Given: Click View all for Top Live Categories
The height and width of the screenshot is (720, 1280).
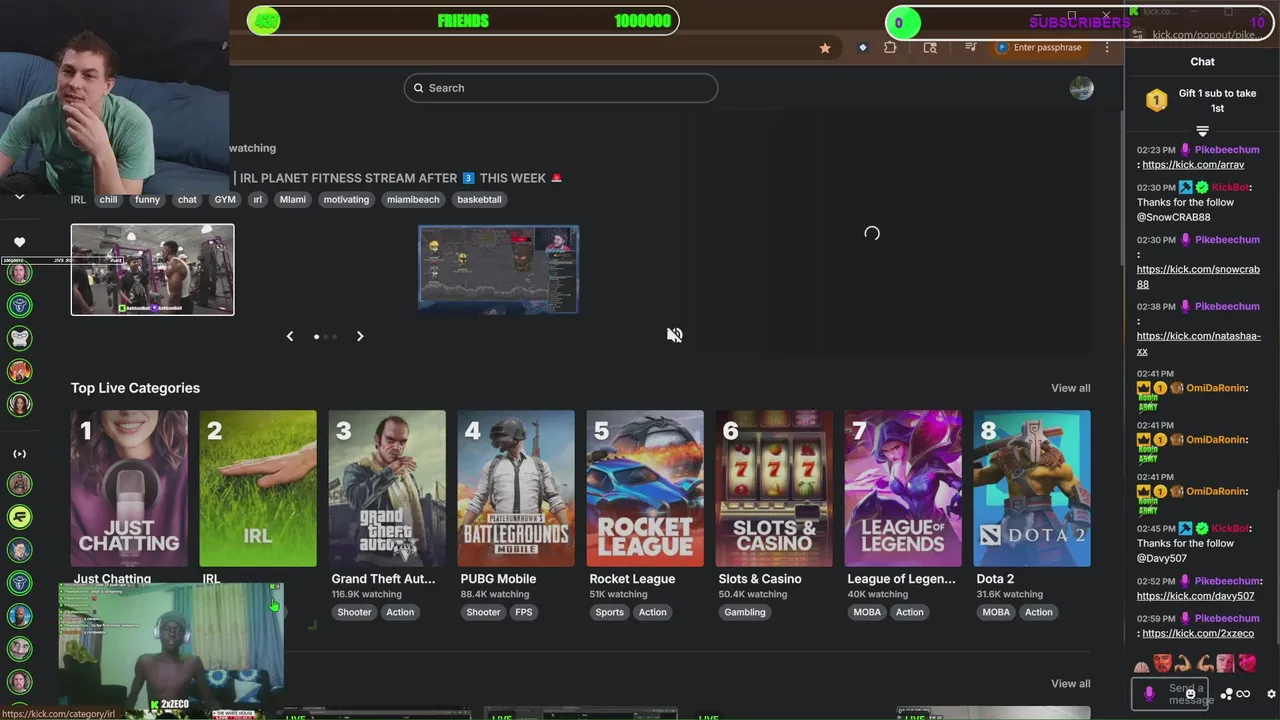Looking at the screenshot, I should pos(1070,388).
